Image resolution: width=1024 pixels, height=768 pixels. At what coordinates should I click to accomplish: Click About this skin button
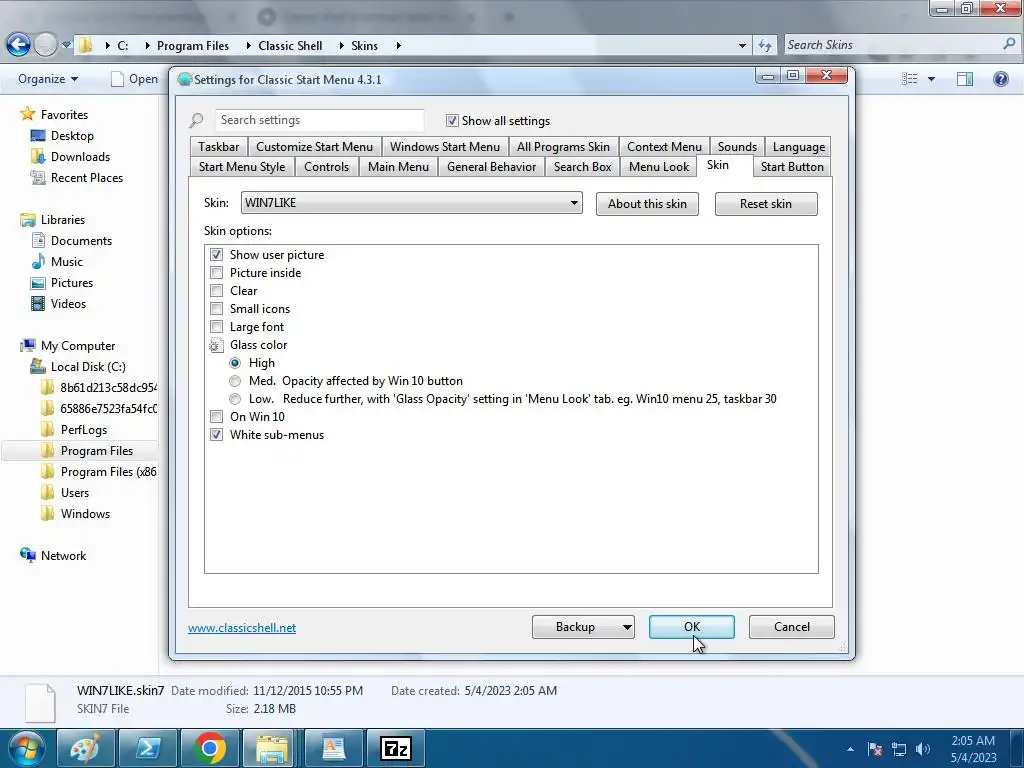point(647,204)
